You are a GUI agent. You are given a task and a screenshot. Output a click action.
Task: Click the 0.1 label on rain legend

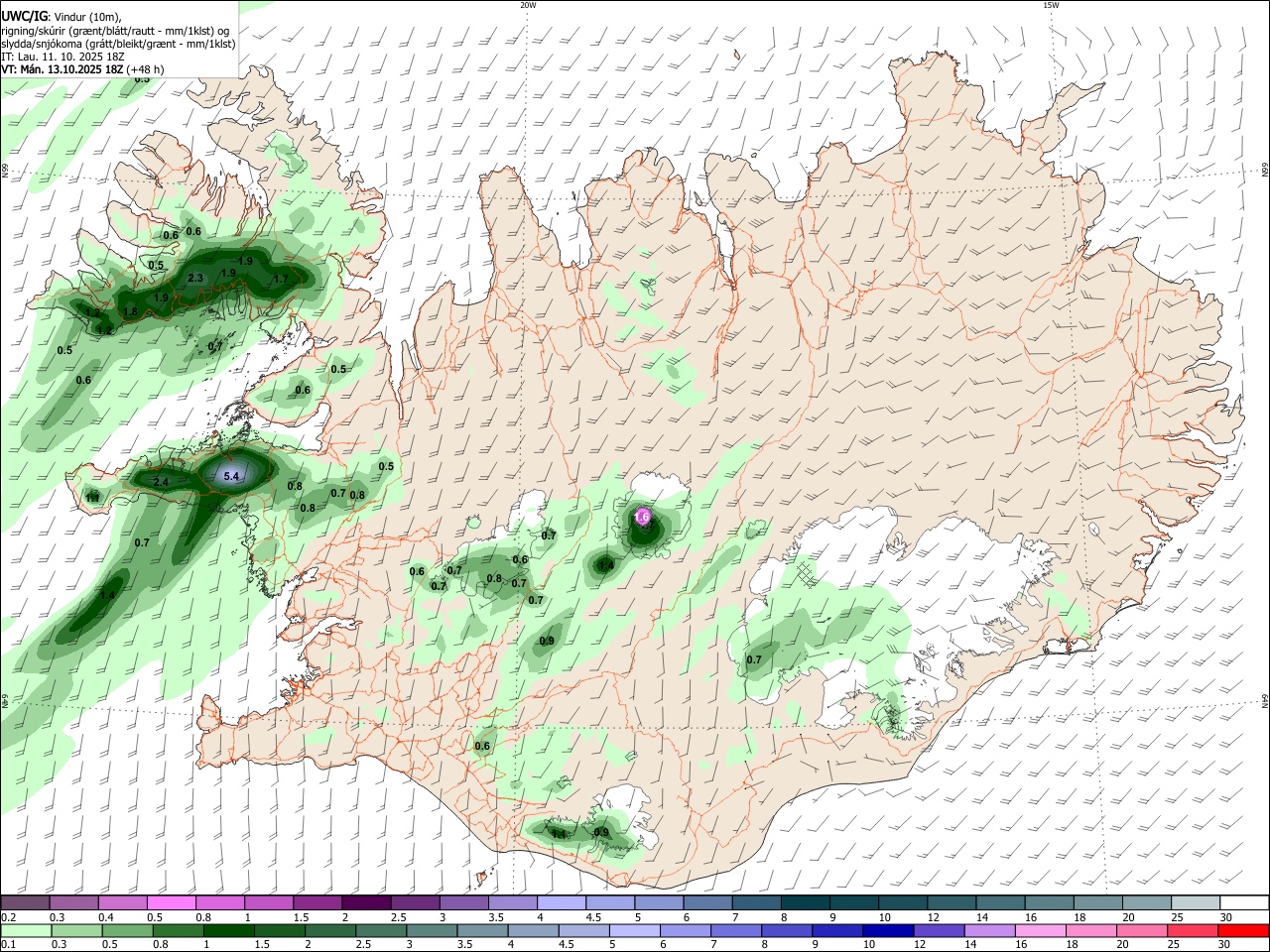click(8, 945)
